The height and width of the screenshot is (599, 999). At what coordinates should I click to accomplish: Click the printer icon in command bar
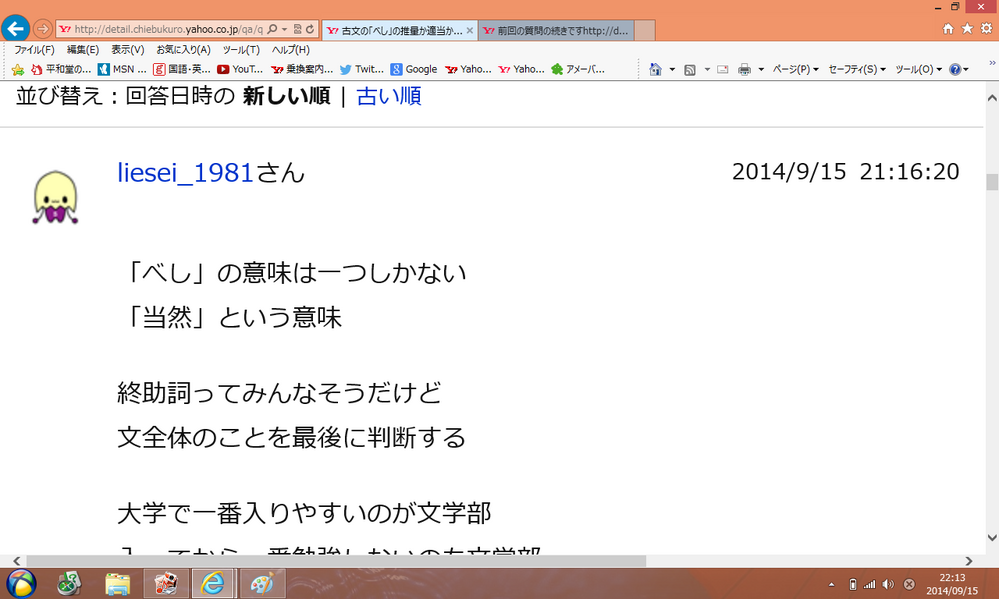click(744, 69)
